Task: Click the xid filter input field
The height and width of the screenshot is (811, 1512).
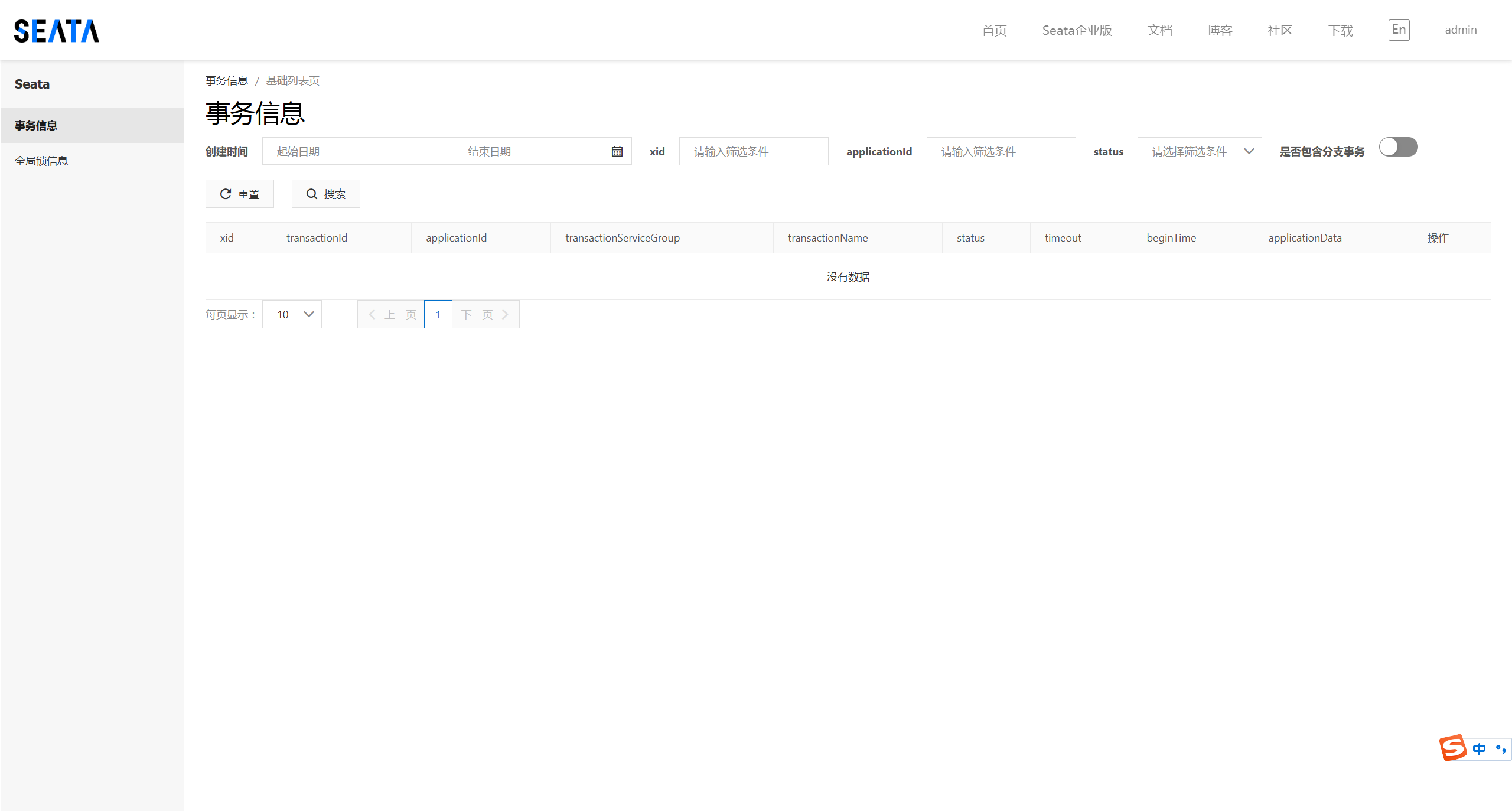Action: tap(753, 152)
